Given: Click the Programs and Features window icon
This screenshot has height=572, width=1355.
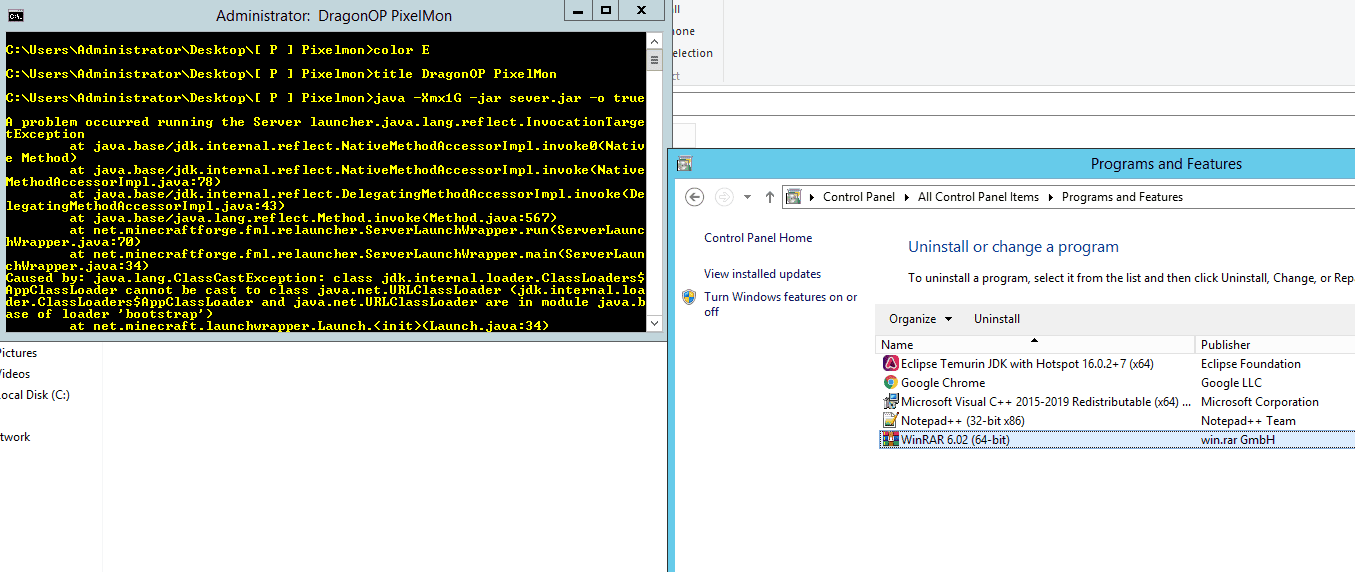Looking at the screenshot, I should tap(685, 164).
